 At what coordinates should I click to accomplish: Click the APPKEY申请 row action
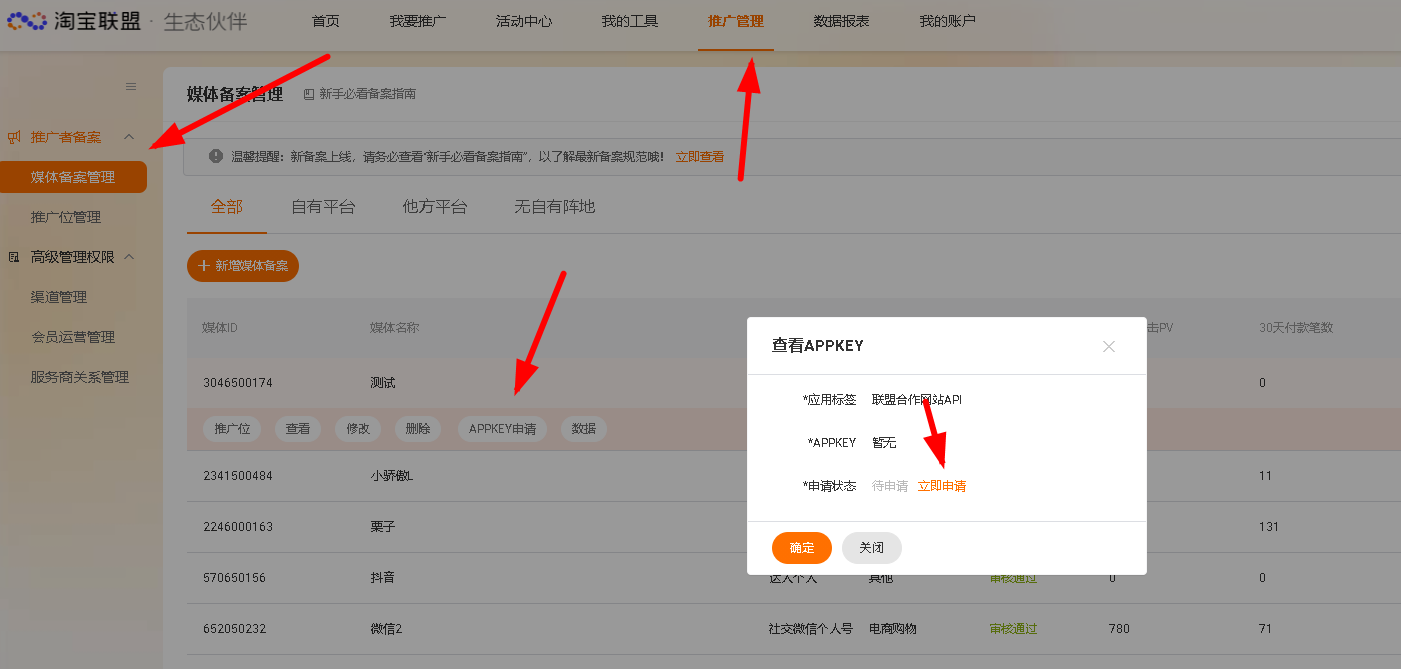(x=502, y=429)
